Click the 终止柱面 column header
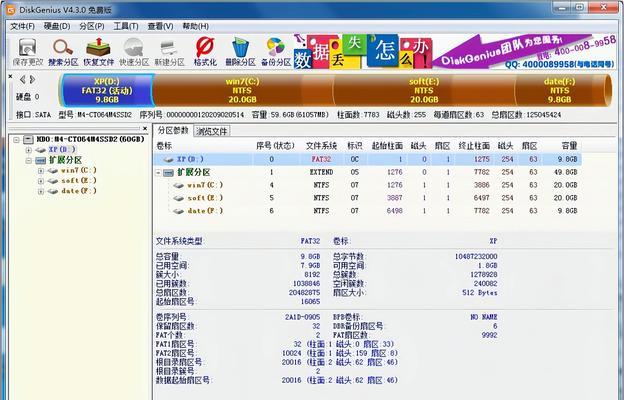624x400 pixels. pyautogui.click(x=474, y=146)
